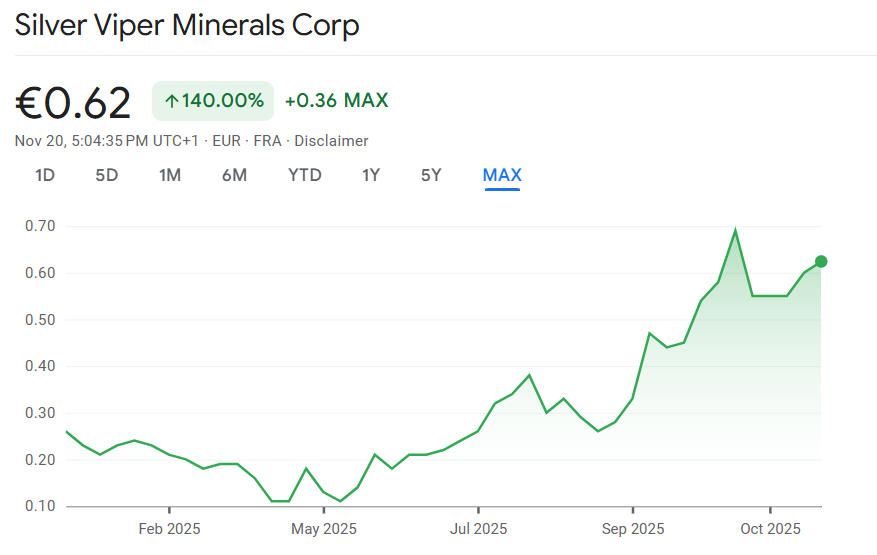Select the YTD range tab
This screenshot has height=555, width=877.
(x=305, y=176)
